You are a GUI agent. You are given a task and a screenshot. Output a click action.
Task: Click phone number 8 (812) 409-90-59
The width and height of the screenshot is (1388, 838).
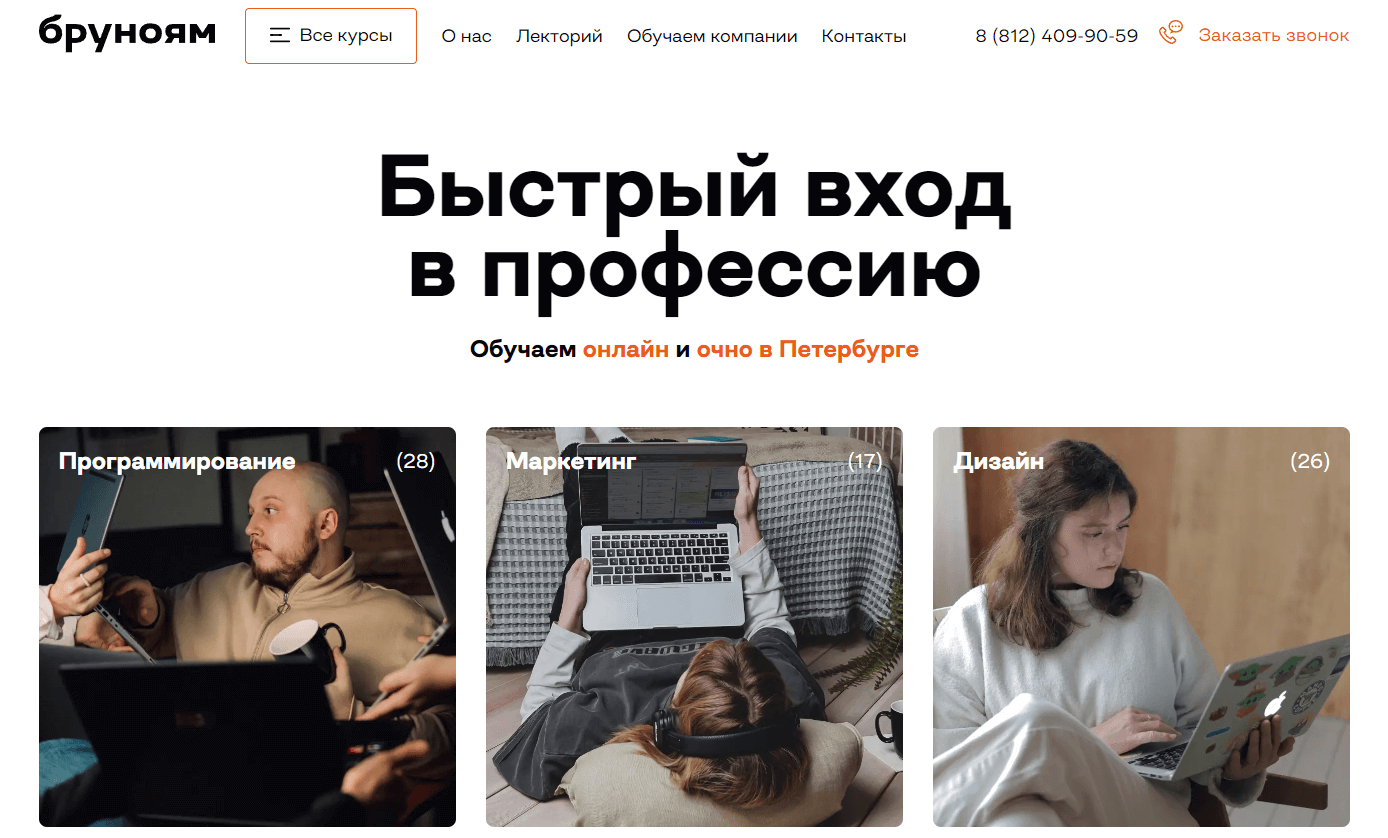(1057, 36)
